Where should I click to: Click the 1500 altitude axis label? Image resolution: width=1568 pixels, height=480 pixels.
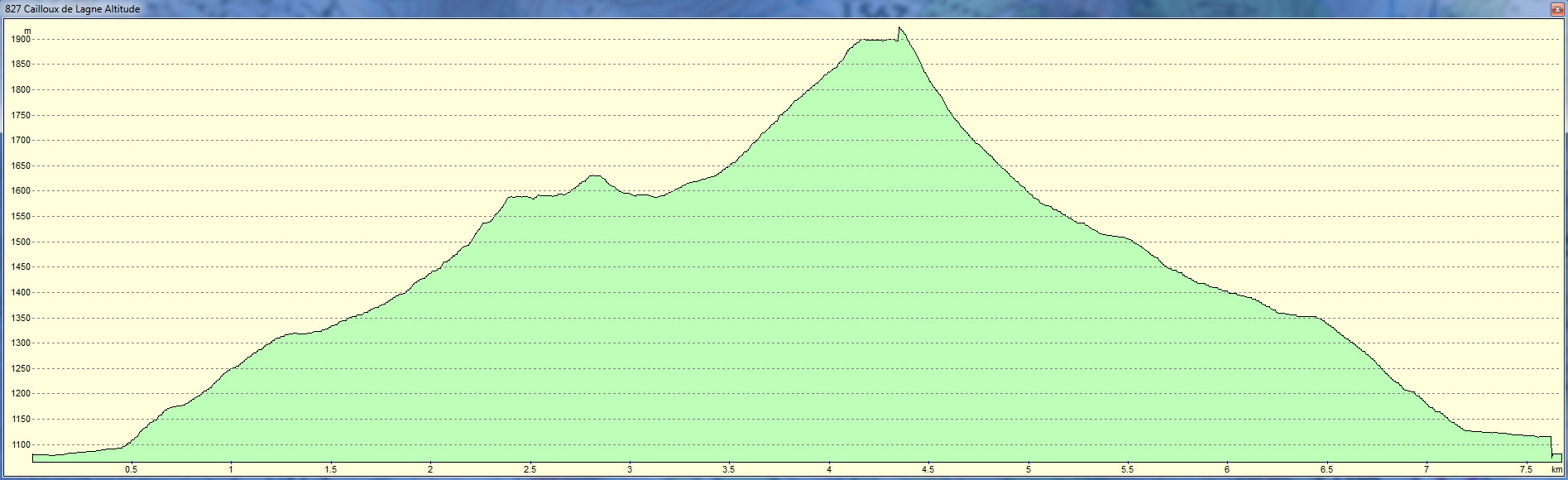click(21, 242)
